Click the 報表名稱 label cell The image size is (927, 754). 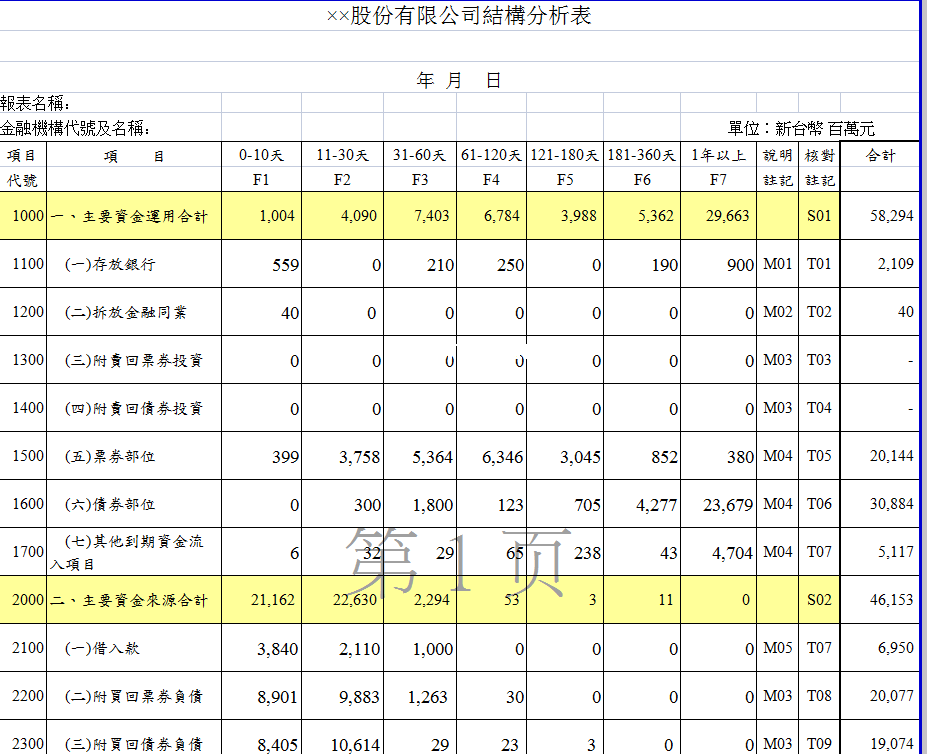click(36, 104)
